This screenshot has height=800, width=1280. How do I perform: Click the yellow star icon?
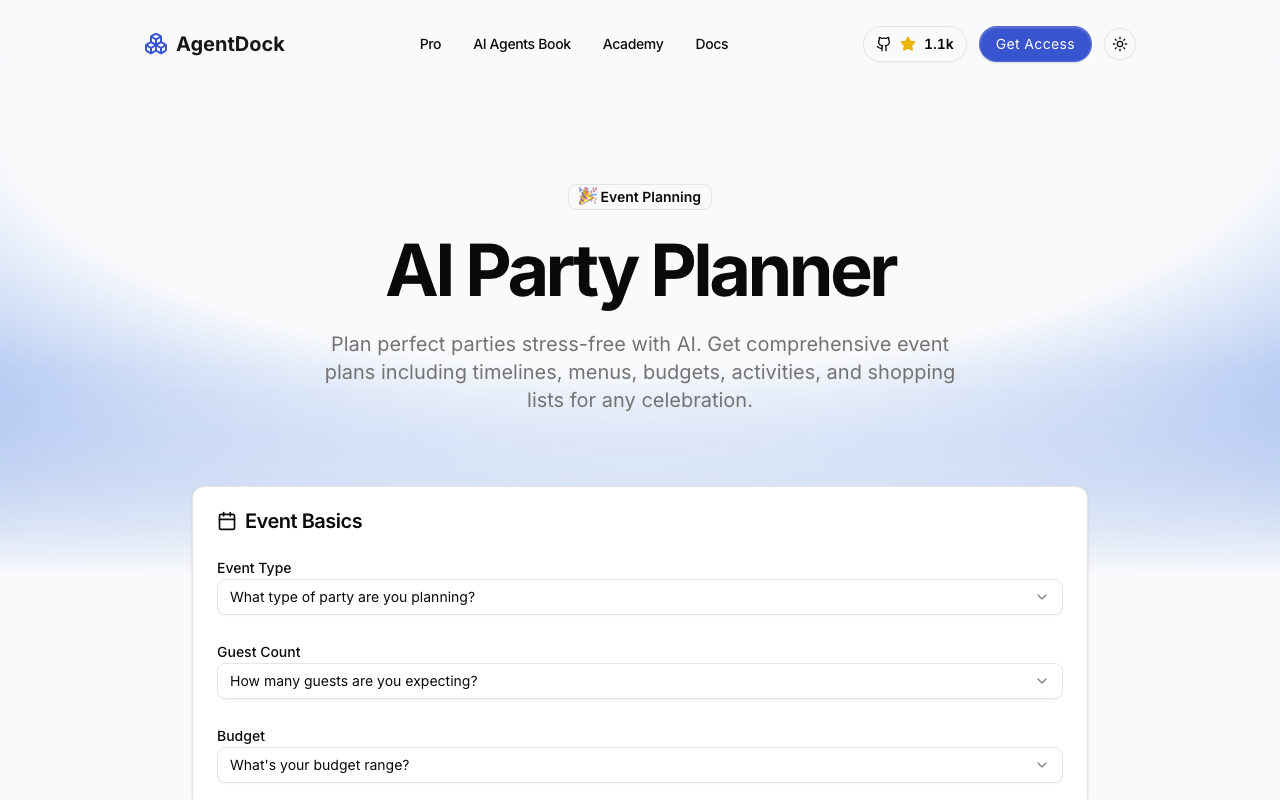pos(908,44)
